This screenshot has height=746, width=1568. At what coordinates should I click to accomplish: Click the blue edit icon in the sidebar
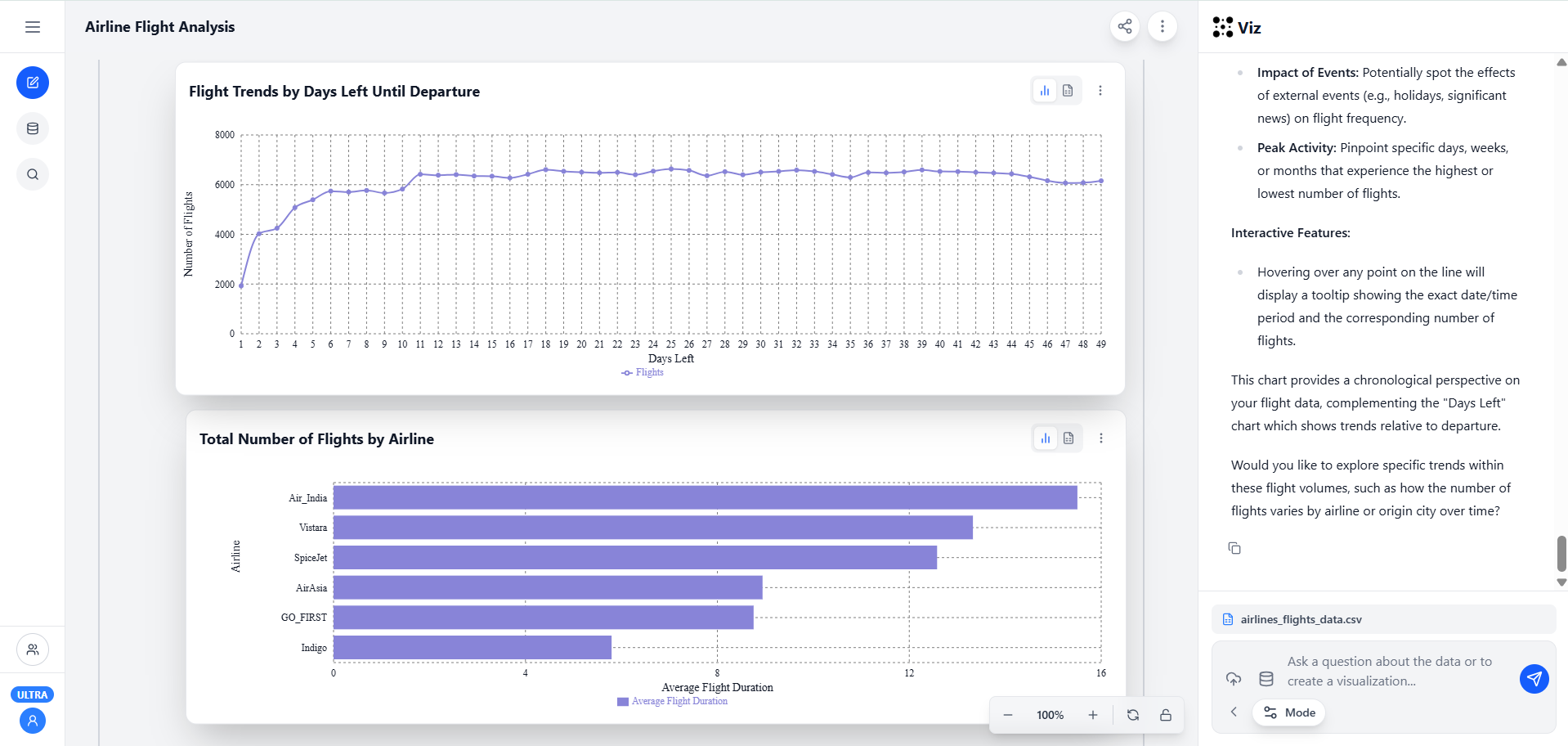33,83
